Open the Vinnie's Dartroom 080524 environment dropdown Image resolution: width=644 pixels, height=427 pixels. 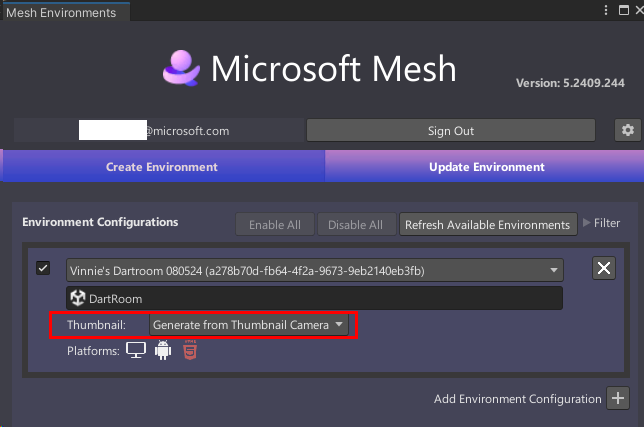pos(315,270)
